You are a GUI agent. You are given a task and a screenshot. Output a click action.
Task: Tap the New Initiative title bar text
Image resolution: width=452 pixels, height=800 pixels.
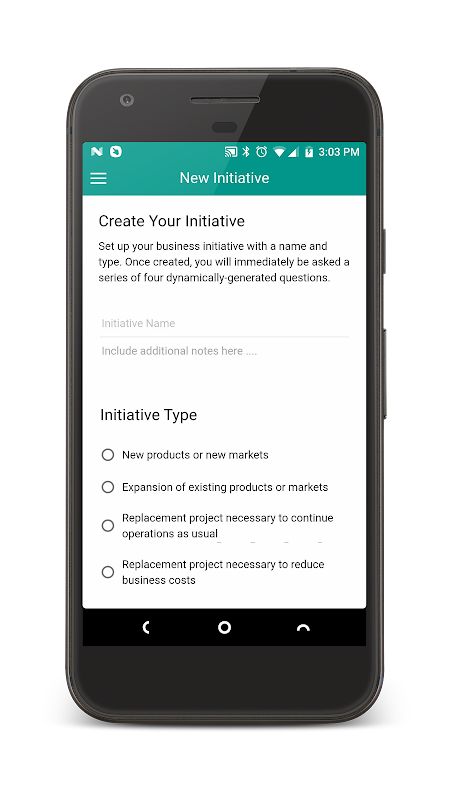tap(224, 178)
